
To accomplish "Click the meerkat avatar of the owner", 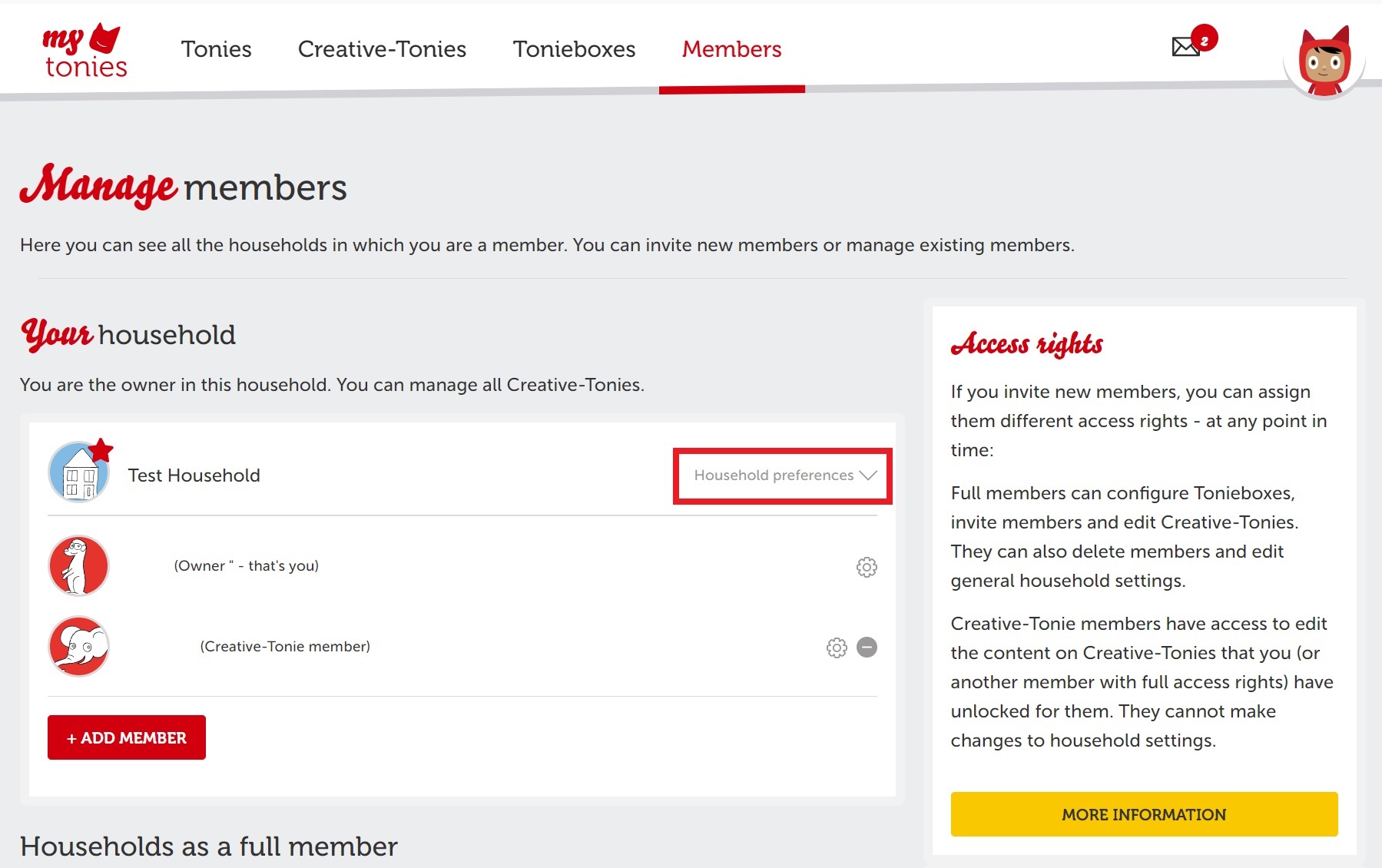I will pos(78,566).
